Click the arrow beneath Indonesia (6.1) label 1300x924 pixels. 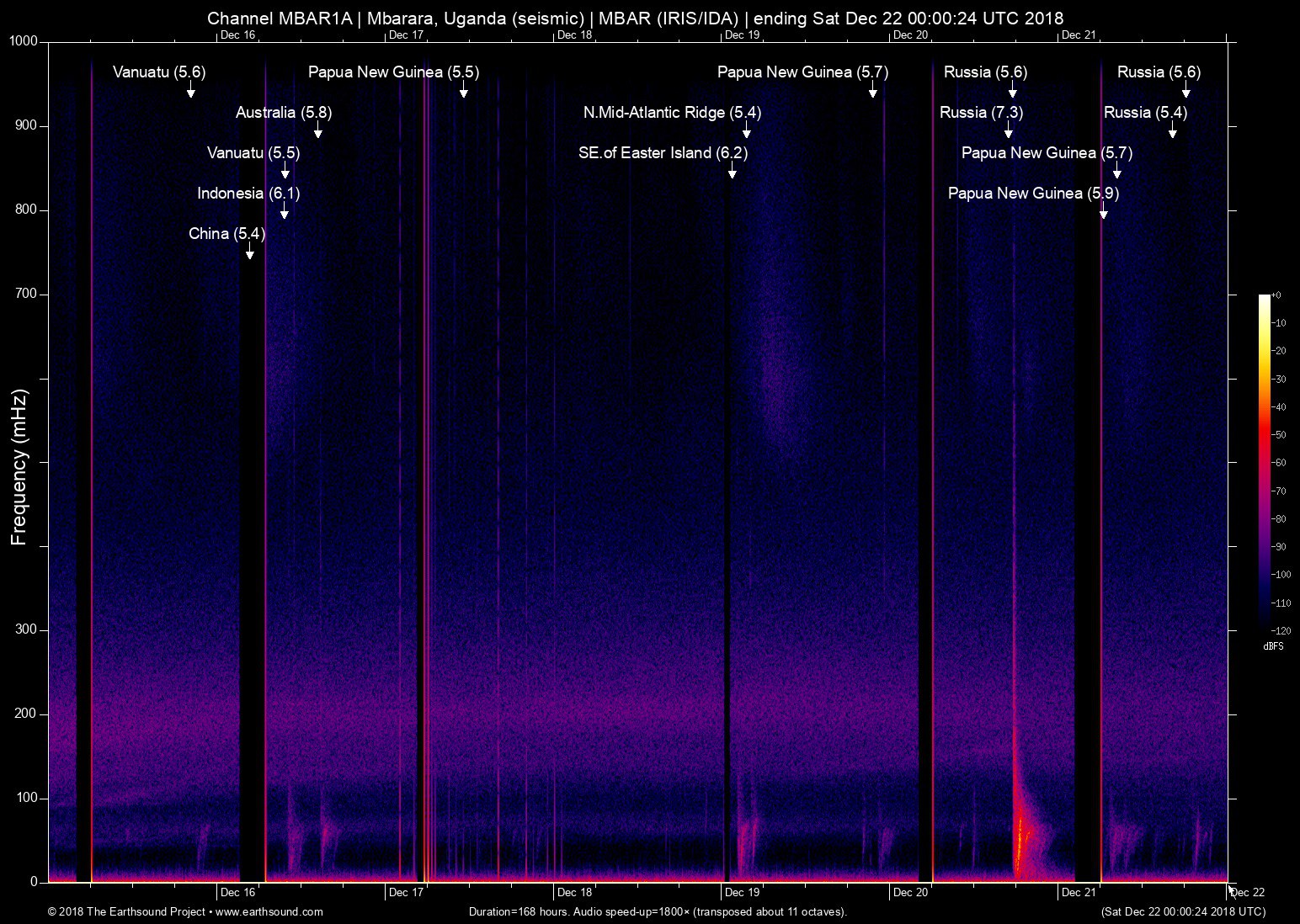point(285,211)
